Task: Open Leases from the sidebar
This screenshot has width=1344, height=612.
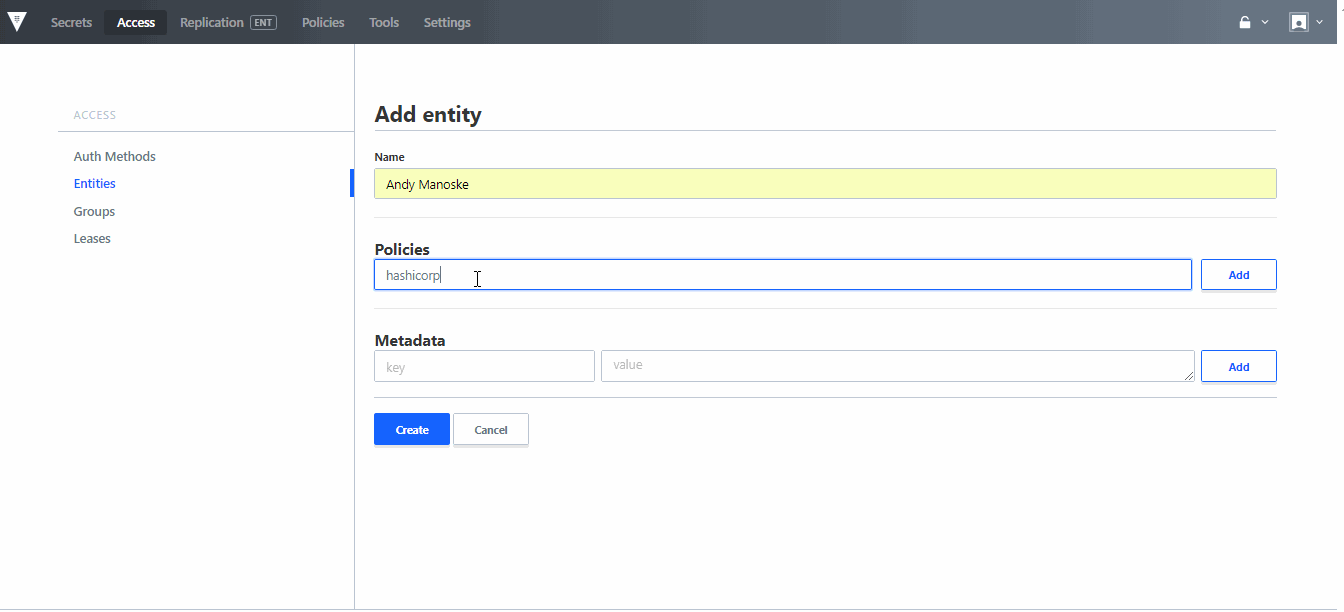Action: click(92, 239)
